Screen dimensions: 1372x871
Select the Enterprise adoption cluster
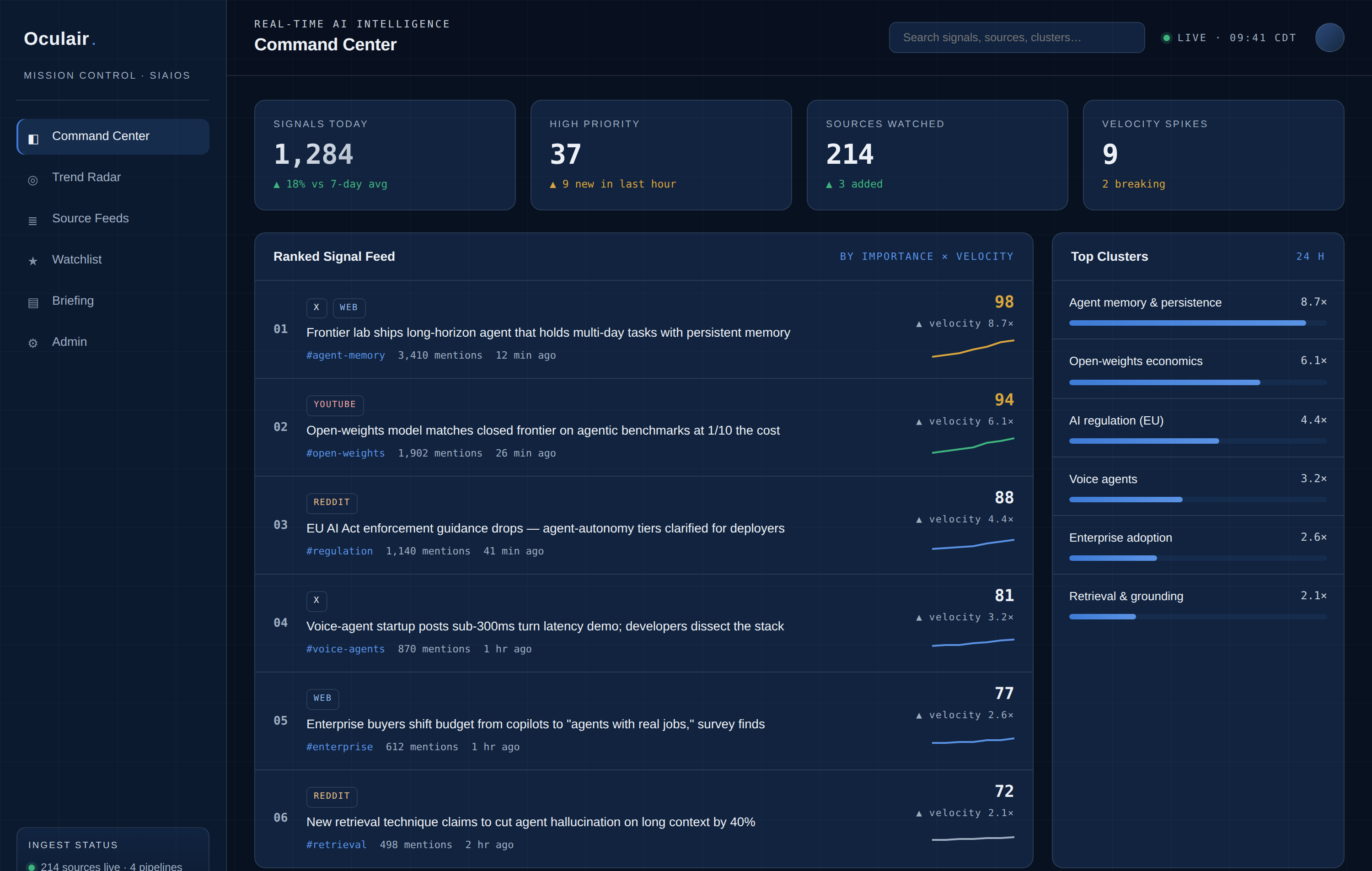(1198, 545)
